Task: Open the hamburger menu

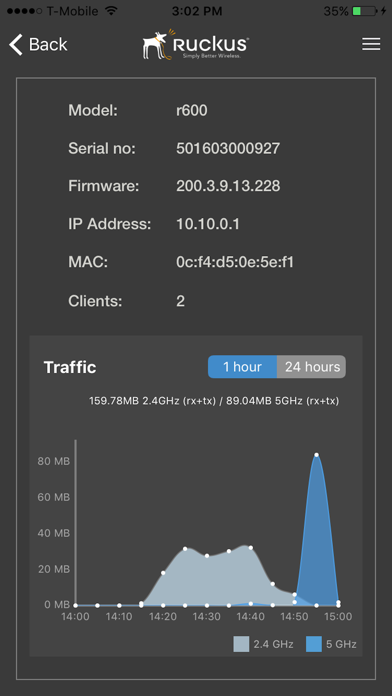Action: point(371,44)
